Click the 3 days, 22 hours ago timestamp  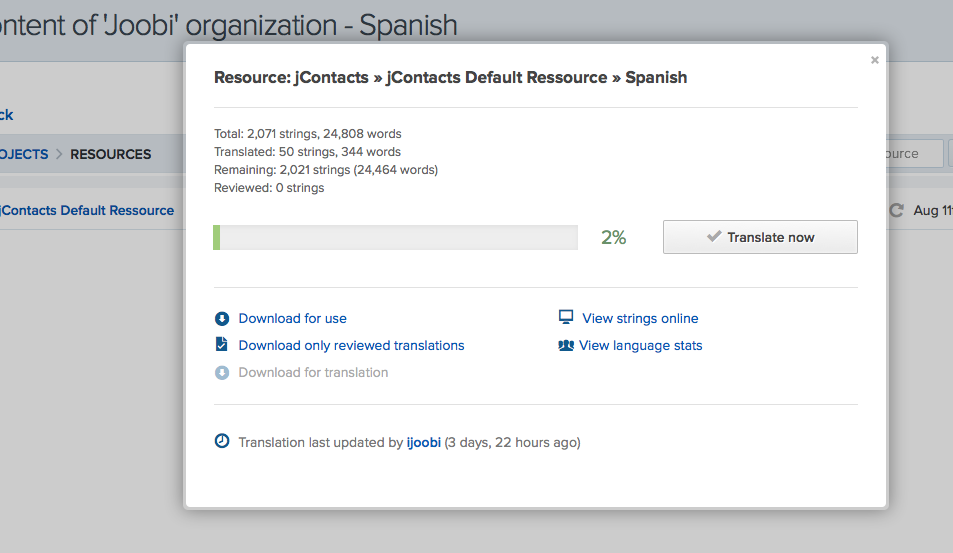(x=512, y=442)
